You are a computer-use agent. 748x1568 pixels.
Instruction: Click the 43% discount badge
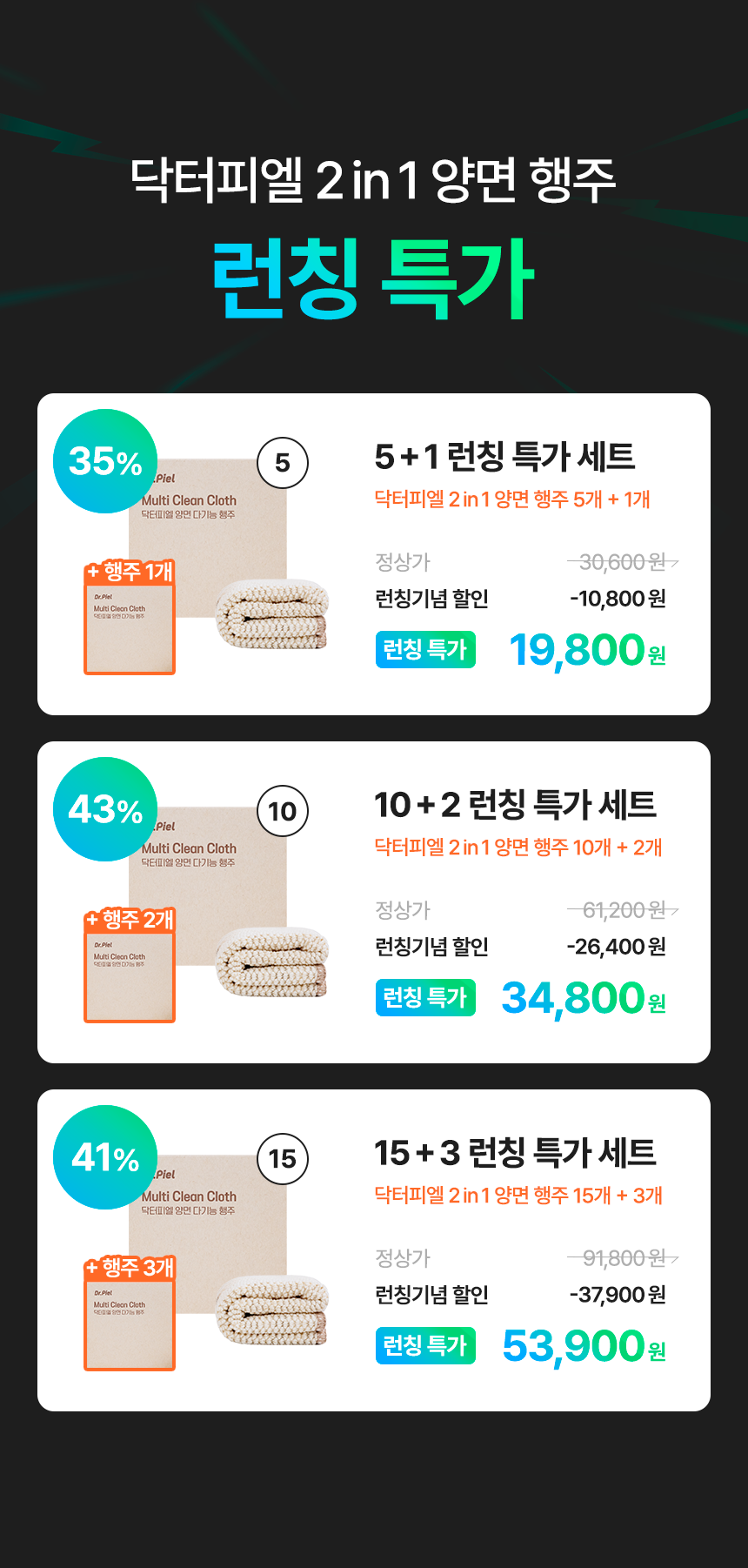(x=105, y=809)
